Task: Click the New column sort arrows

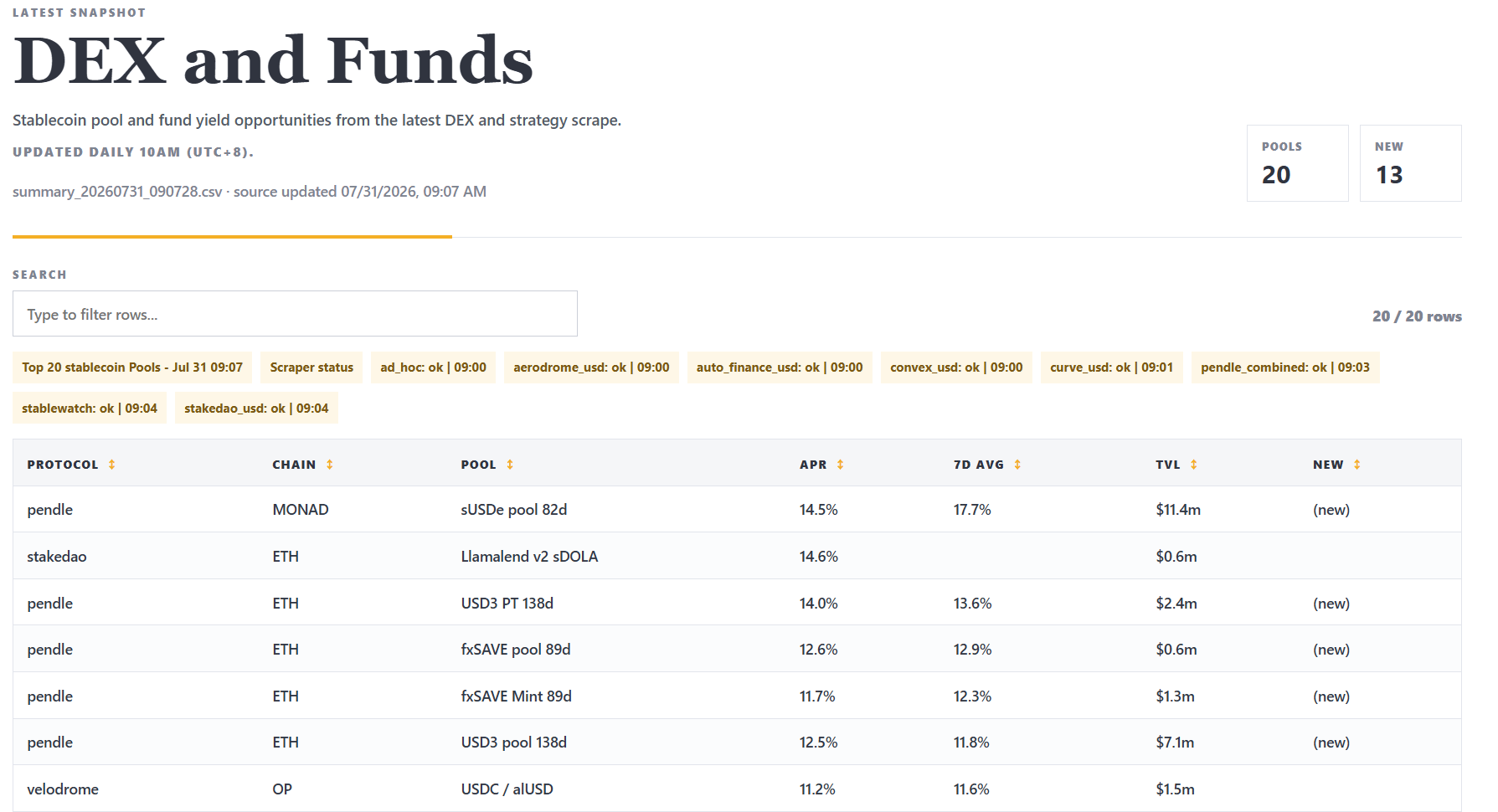Action: 1357,465
